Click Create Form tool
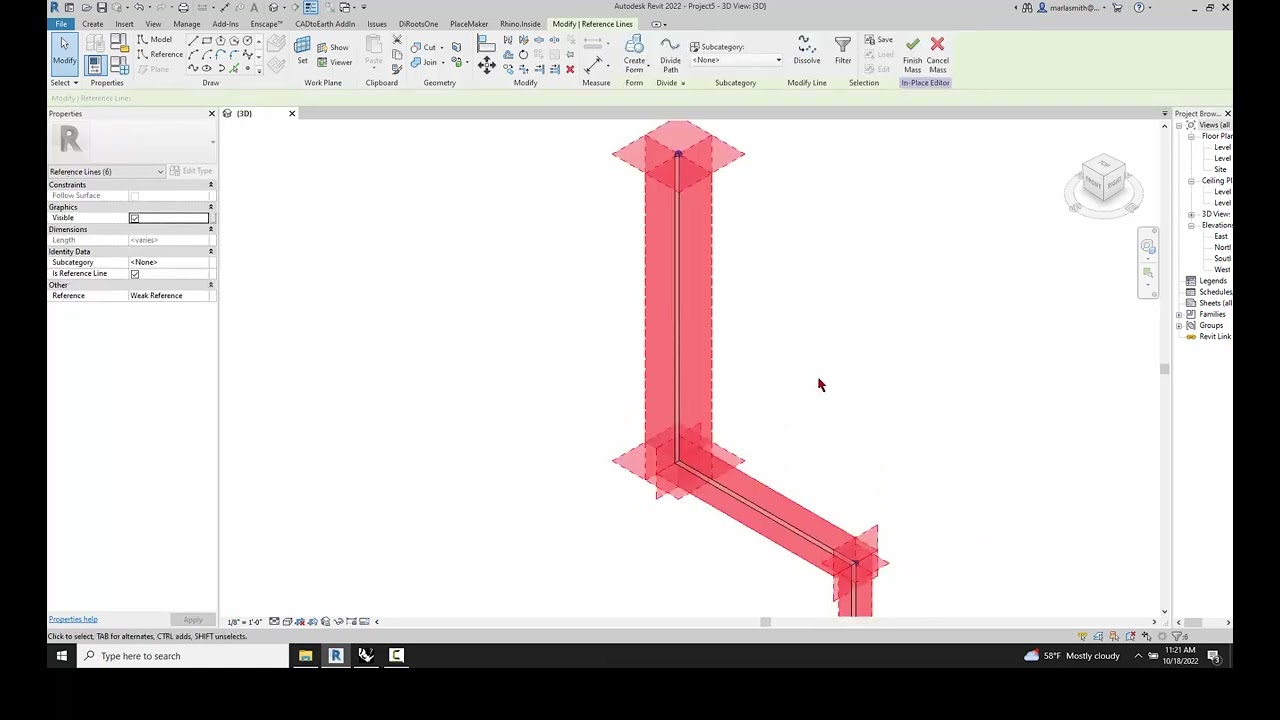Image resolution: width=1280 pixels, height=720 pixels. [634, 55]
